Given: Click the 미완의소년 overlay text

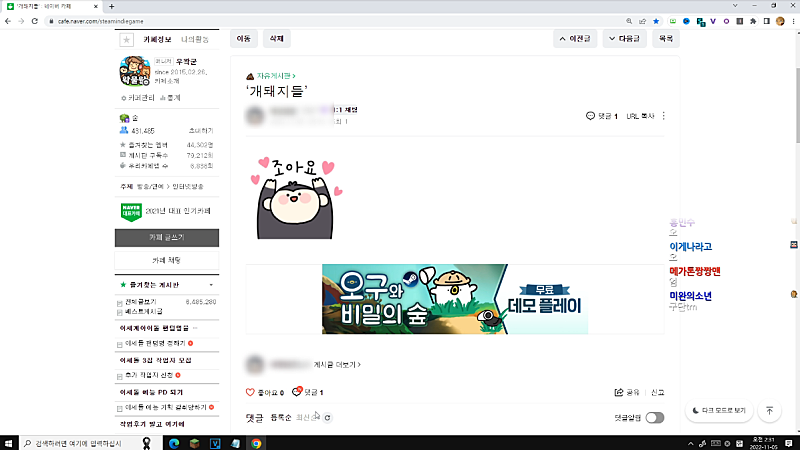Looking at the screenshot, I should point(690,295).
